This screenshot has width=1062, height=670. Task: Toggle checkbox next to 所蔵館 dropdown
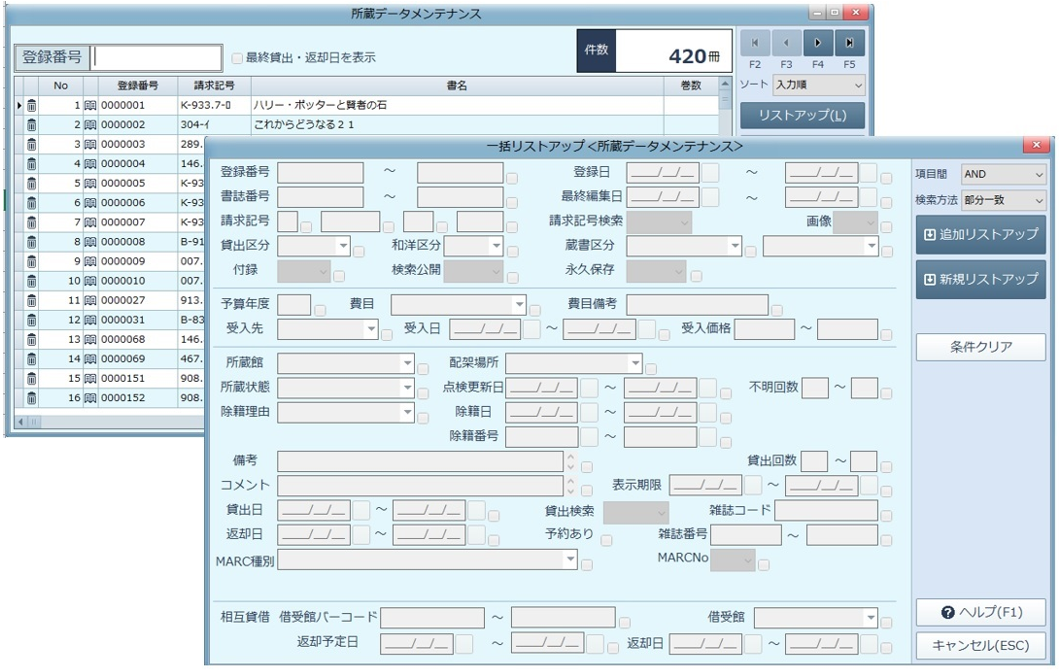click(423, 369)
